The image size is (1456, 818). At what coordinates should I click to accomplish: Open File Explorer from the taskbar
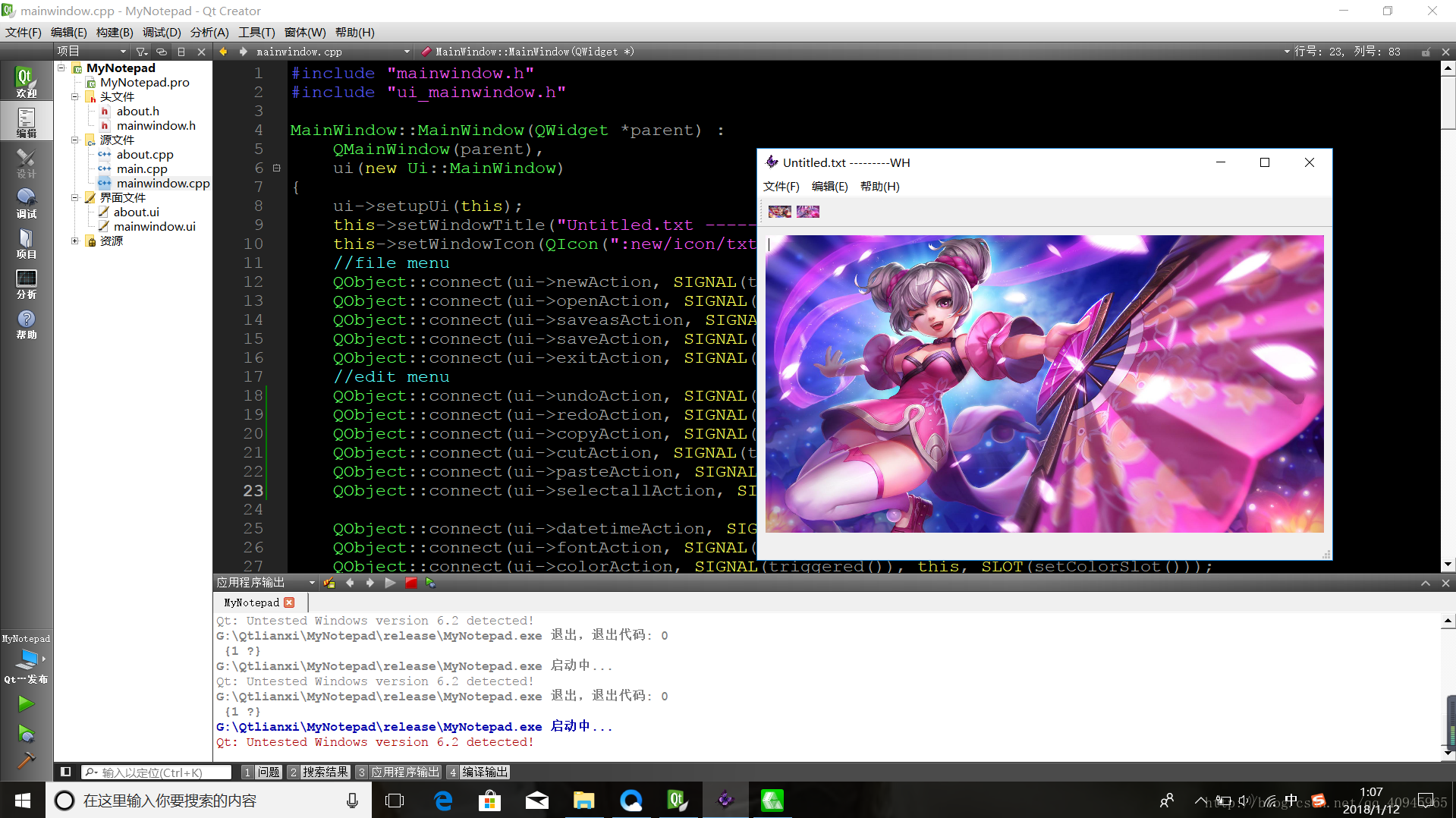tap(583, 801)
